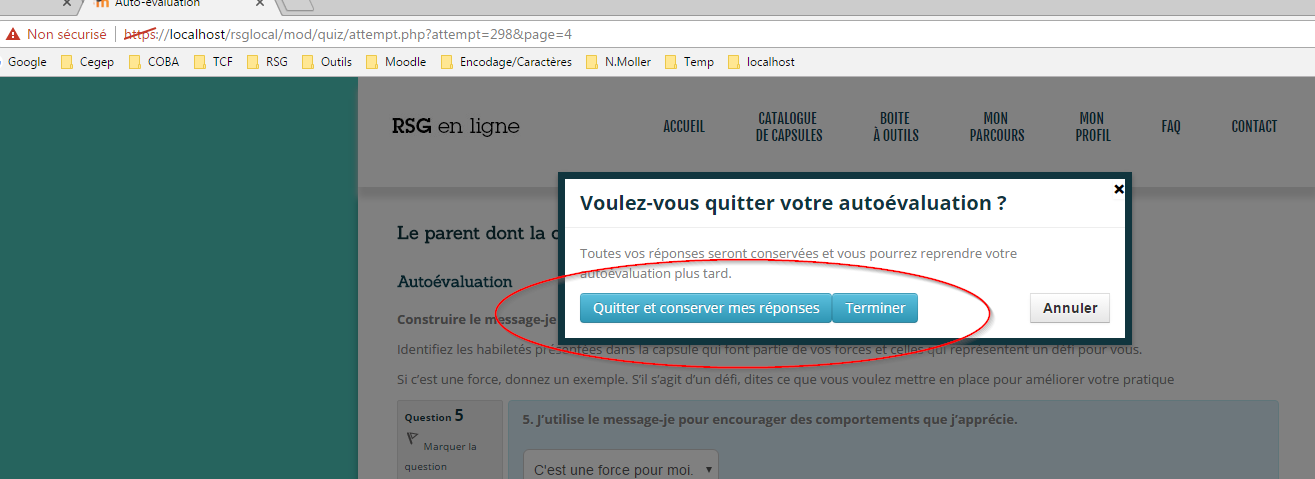Click the Quitter et conserver mes réponses button
1315x479 pixels.
click(706, 308)
